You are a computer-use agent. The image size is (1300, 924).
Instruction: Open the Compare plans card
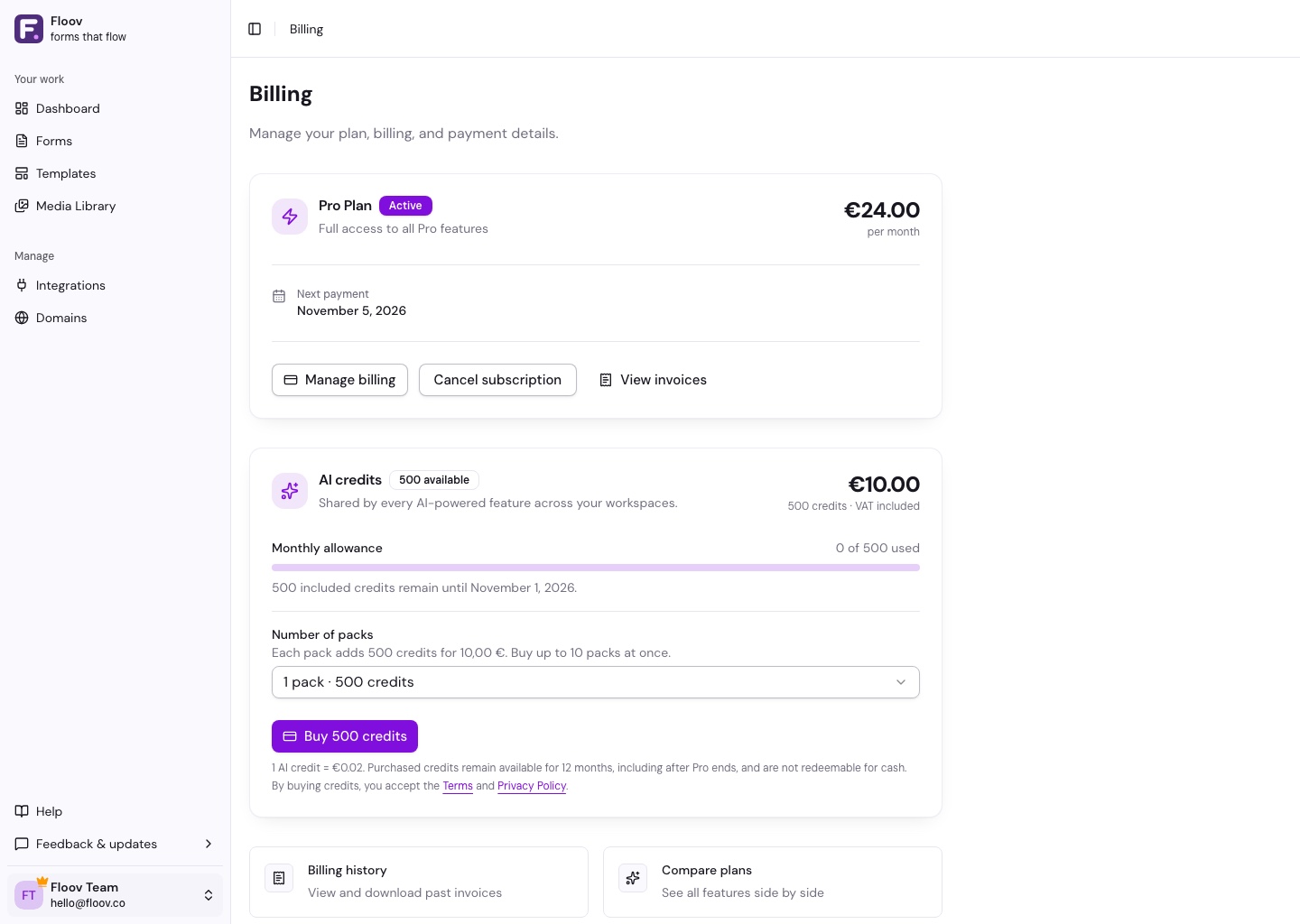773,882
